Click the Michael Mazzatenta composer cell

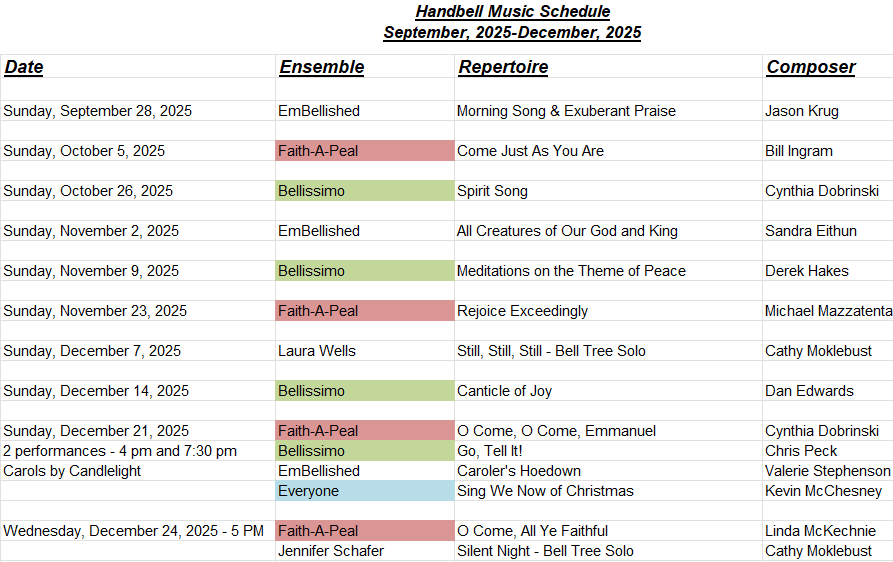point(828,311)
